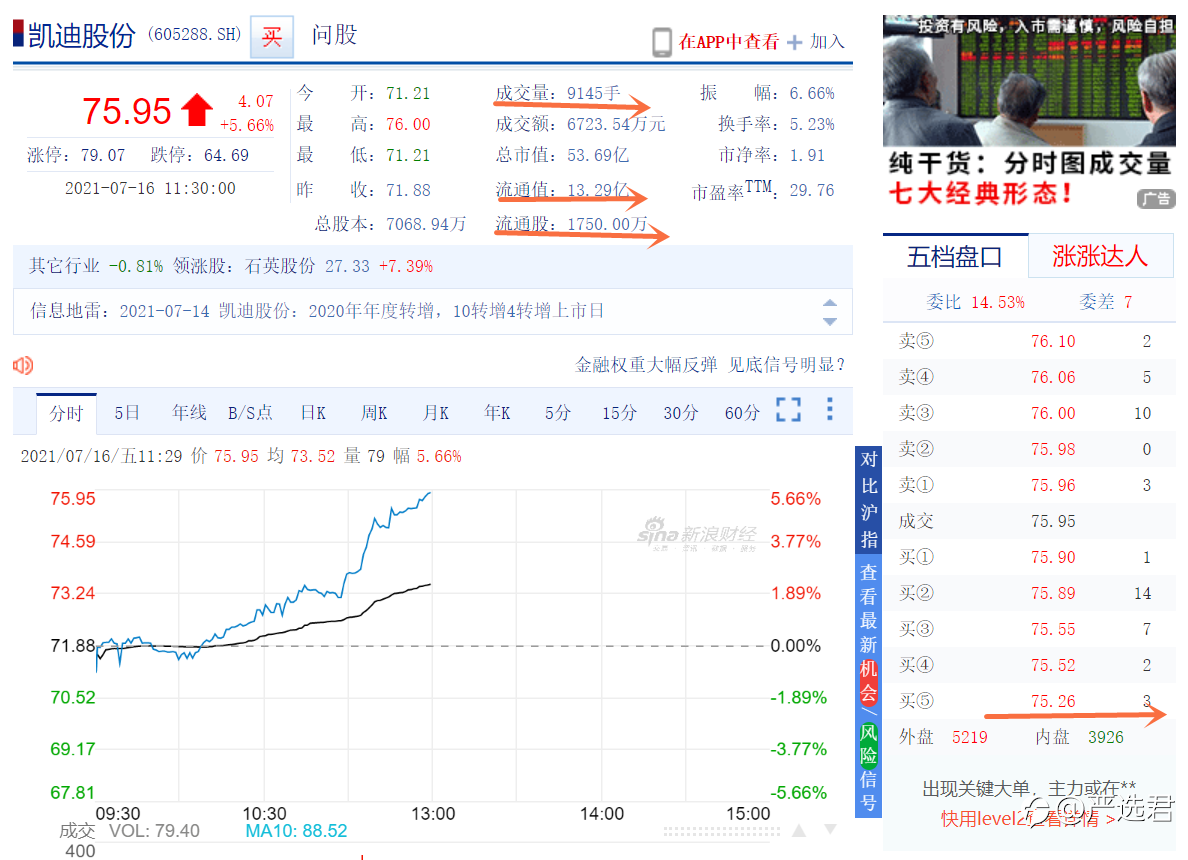The image size is (1188, 860).
Task: Click the 外盘 value 5219
Action: coord(970,737)
